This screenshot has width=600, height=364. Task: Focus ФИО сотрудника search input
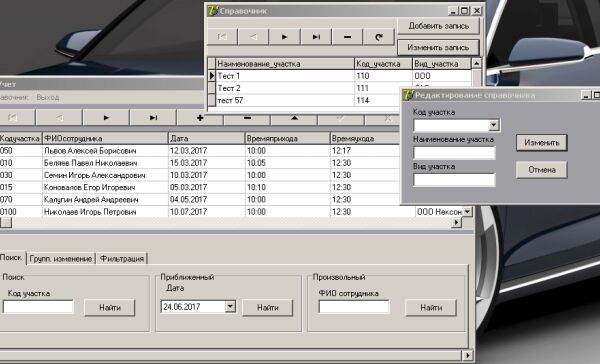tap(354, 307)
